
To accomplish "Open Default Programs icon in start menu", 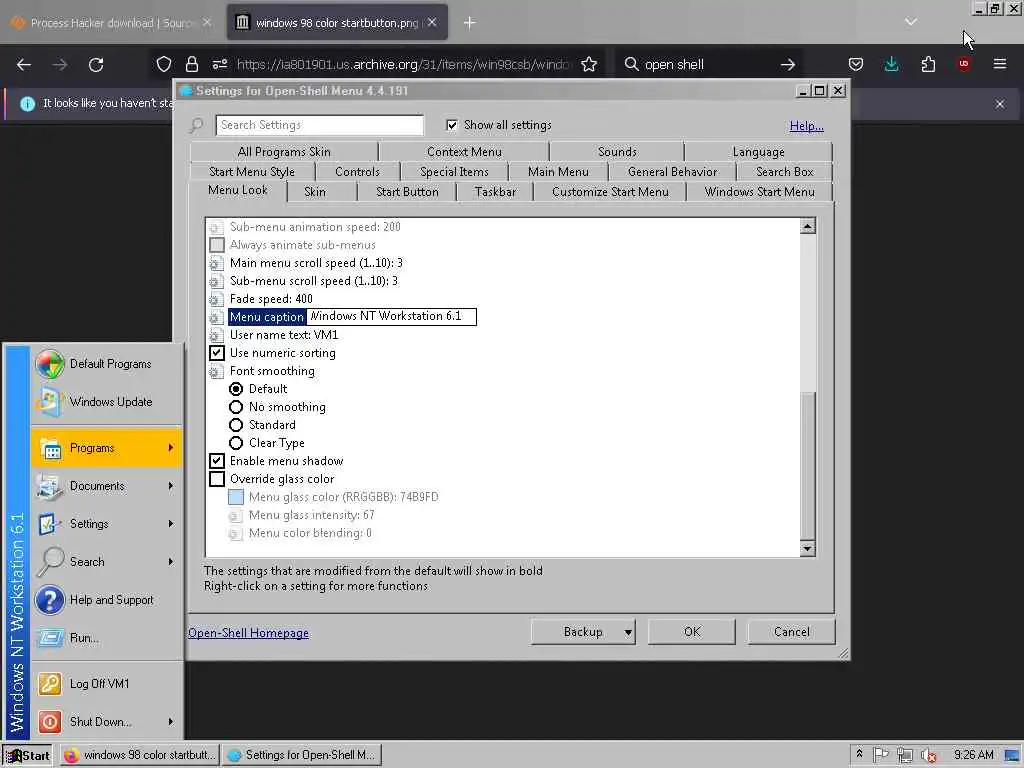I will click(x=50, y=364).
